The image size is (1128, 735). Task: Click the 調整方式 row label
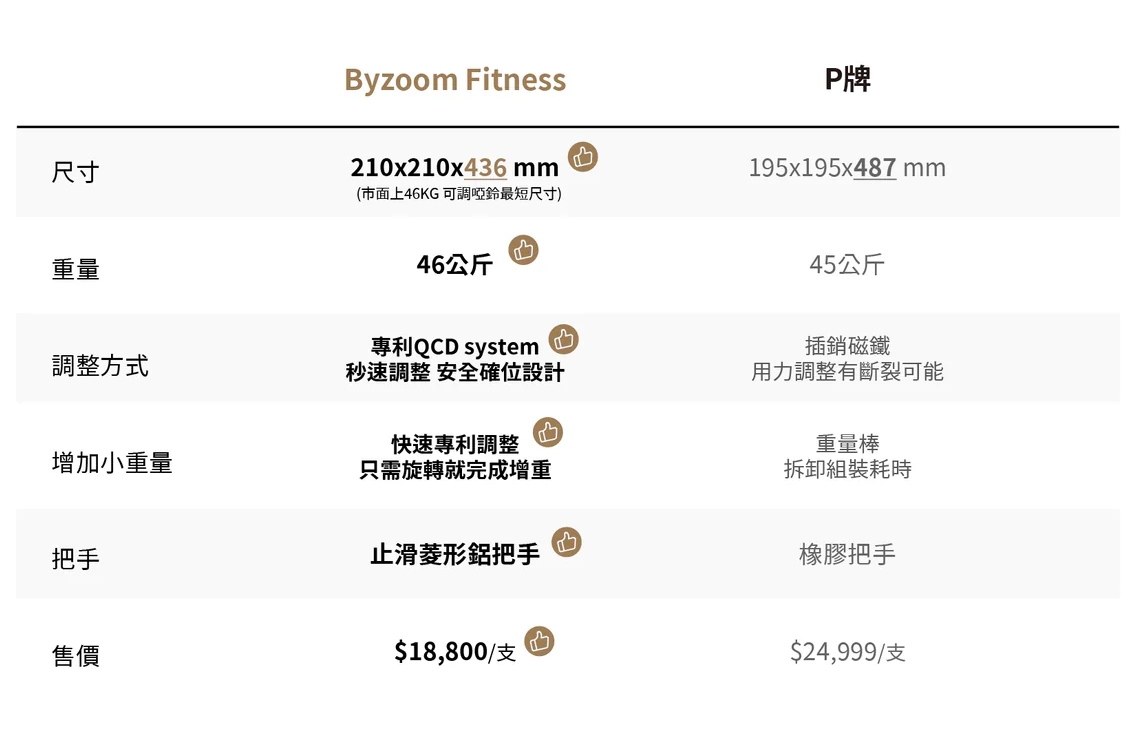(100, 365)
